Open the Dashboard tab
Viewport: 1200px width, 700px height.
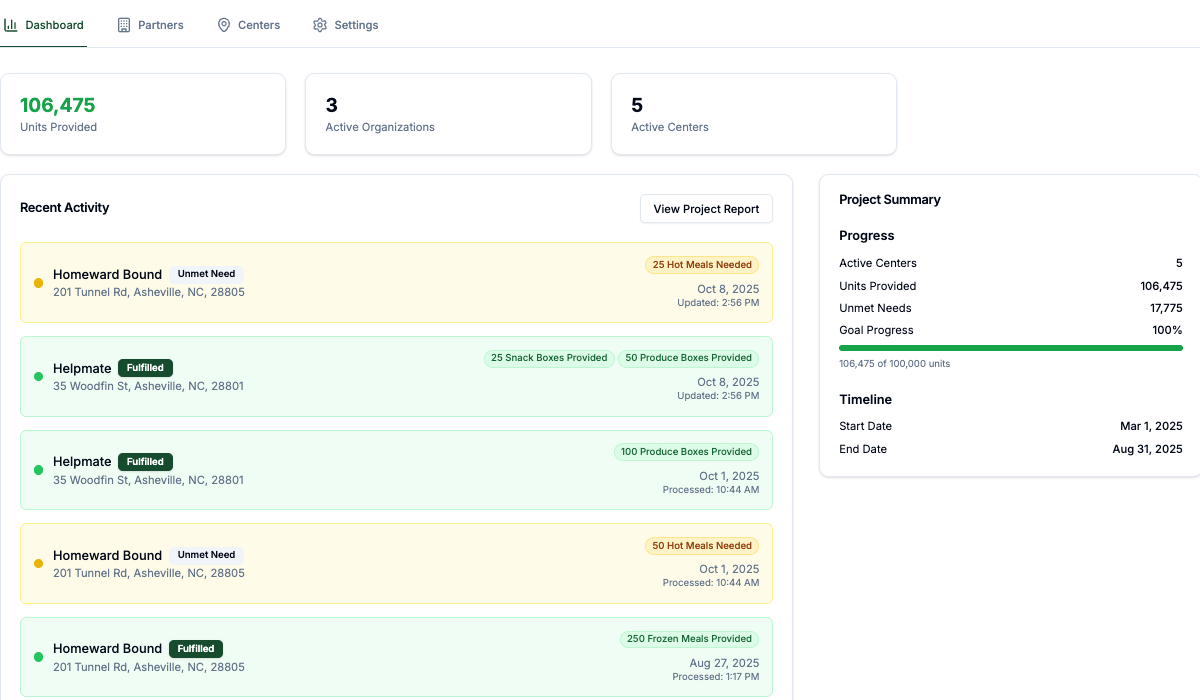pos(44,25)
